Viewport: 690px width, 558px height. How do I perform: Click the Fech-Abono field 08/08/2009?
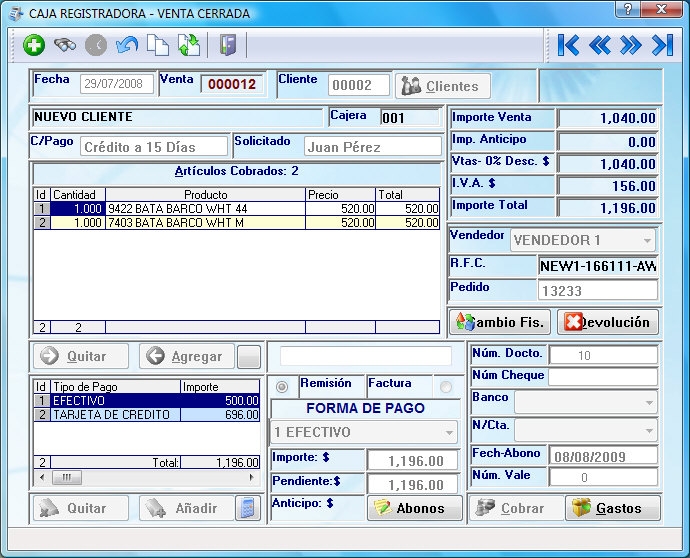pos(603,456)
